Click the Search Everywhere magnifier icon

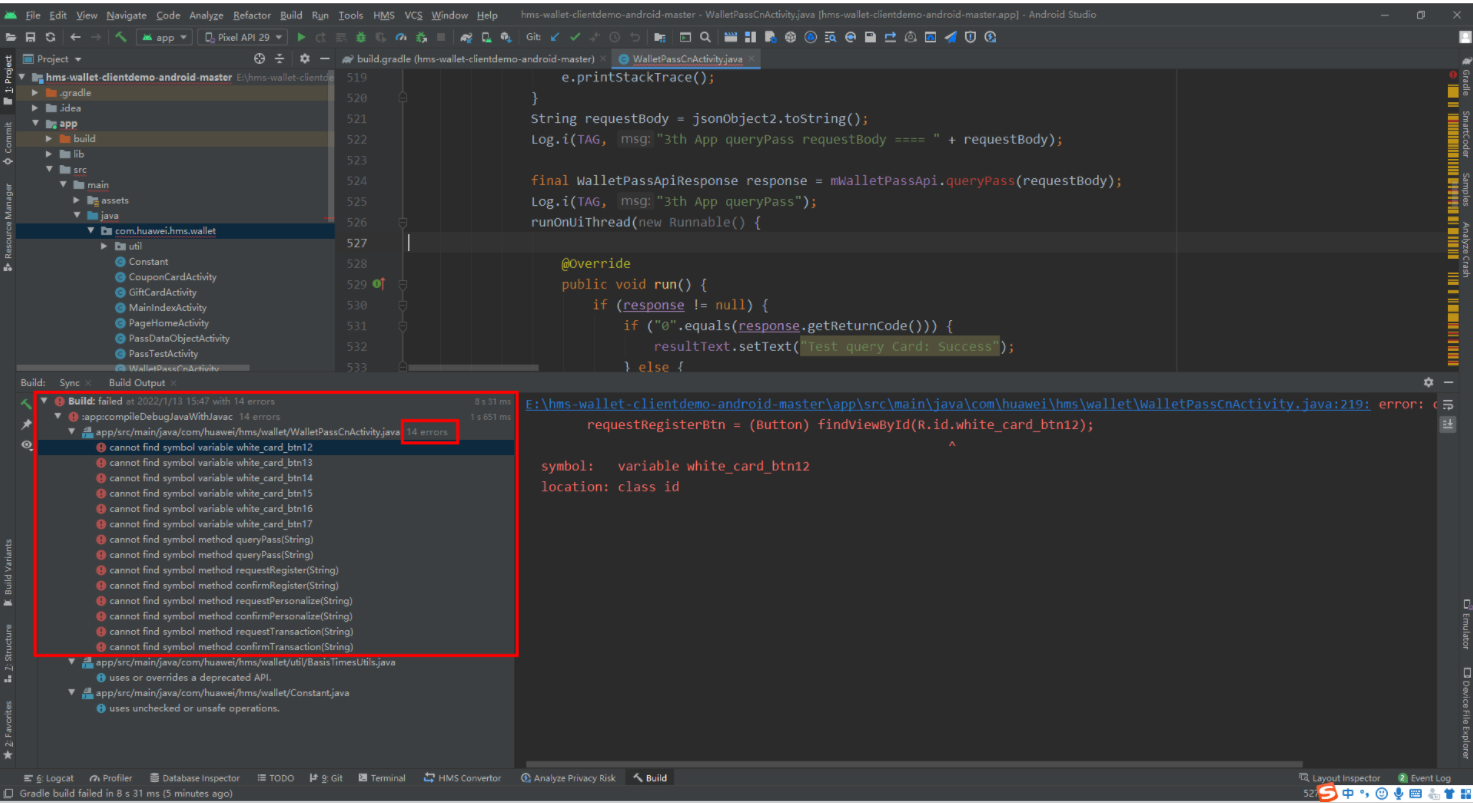click(x=706, y=37)
